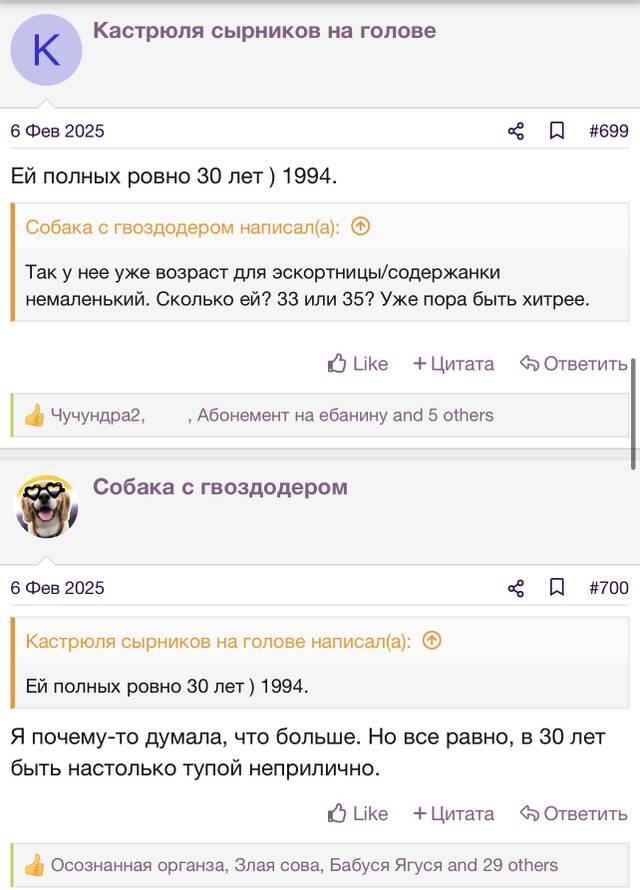
Task: Bookmark post #700
Action: click(557, 587)
